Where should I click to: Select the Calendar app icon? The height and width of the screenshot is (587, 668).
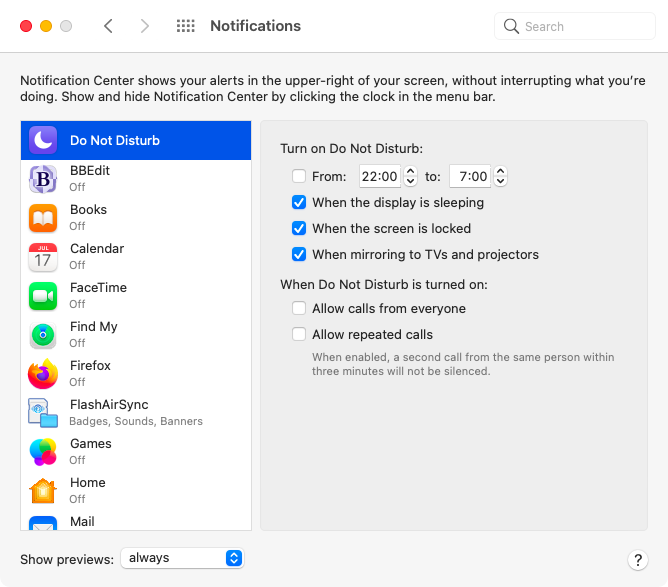[x=43, y=257]
